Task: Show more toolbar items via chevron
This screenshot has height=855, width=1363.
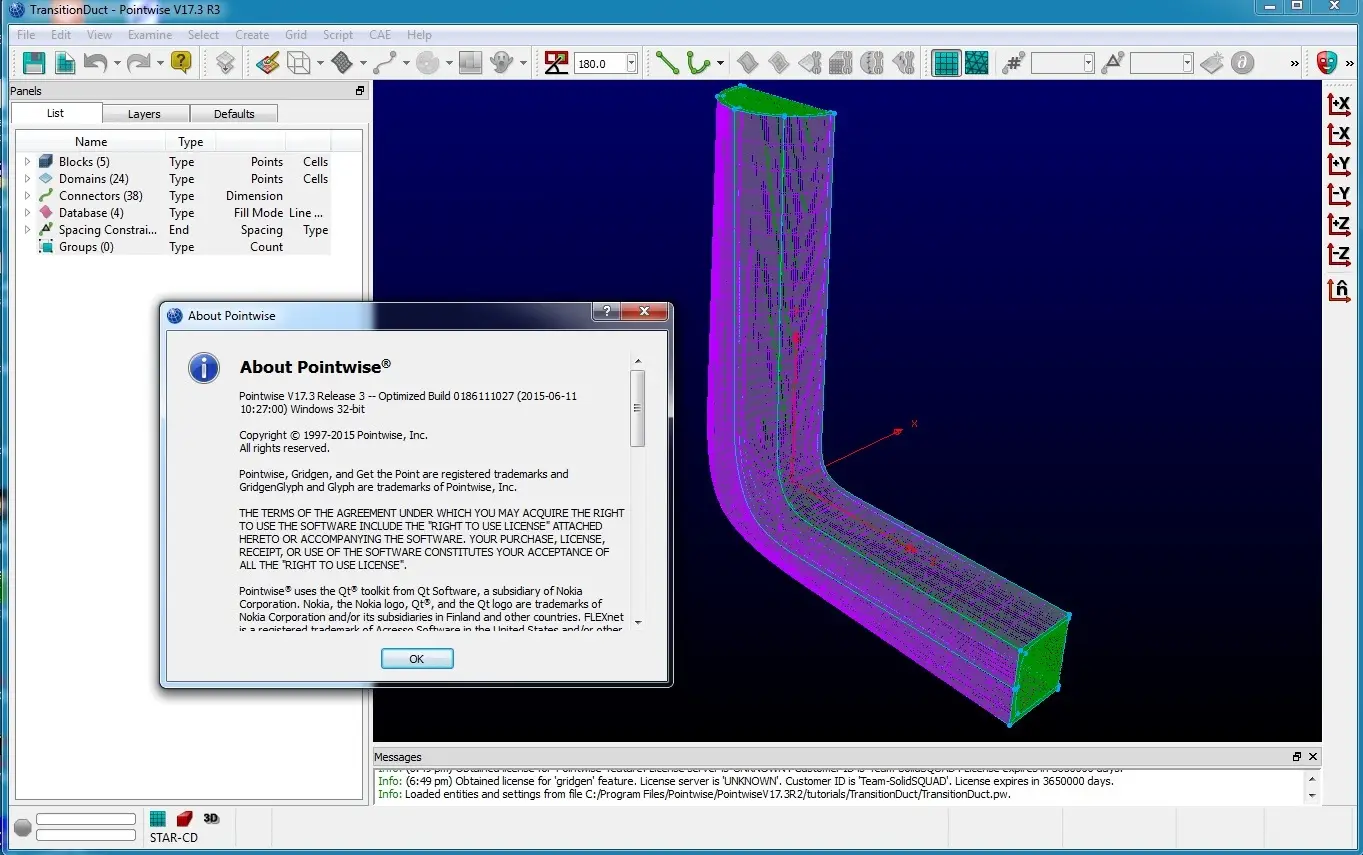Action: [1294, 63]
